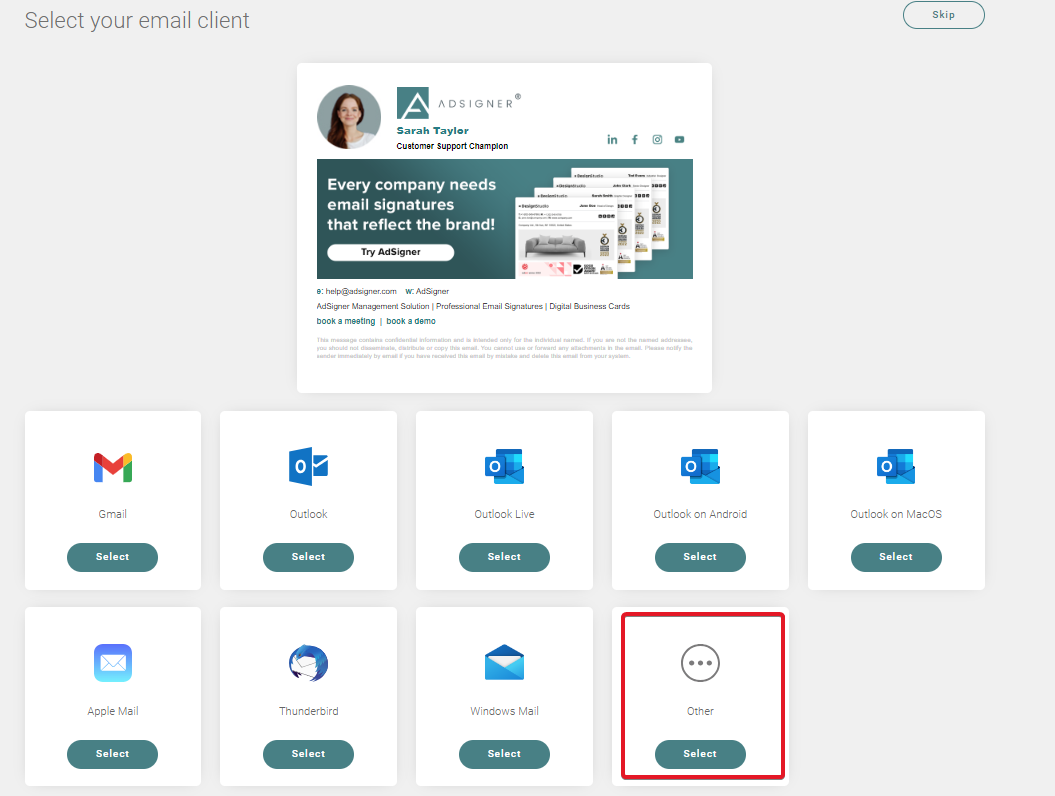Click the Apple Mail envelope icon
Viewport: 1055px width, 796px height.
[112, 663]
